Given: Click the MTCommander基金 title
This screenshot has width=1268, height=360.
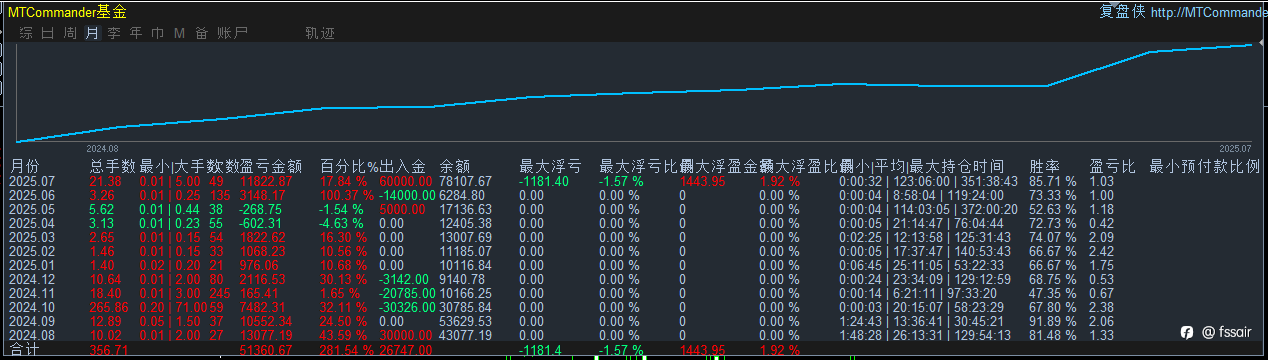Looking at the screenshot, I should click(x=67, y=12).
